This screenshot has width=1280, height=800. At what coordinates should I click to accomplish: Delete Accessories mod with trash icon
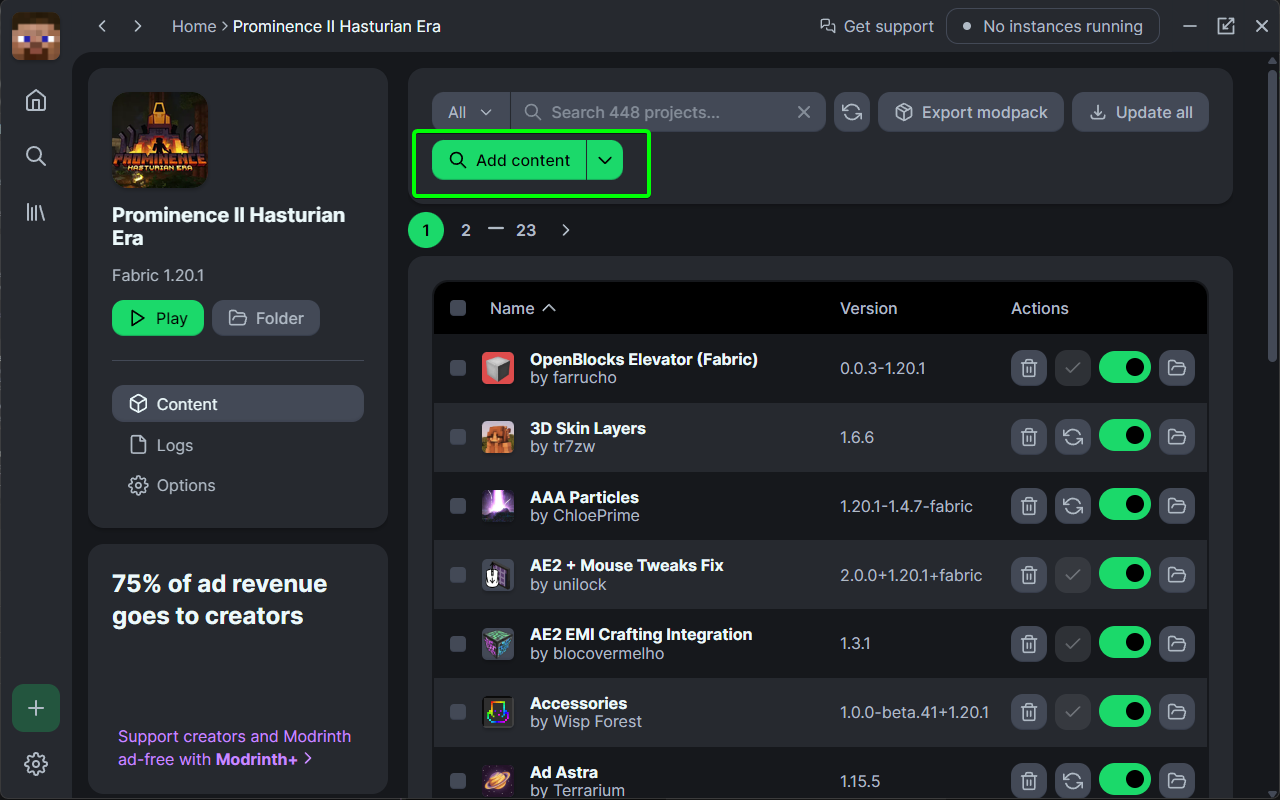tap(1028, 712)
